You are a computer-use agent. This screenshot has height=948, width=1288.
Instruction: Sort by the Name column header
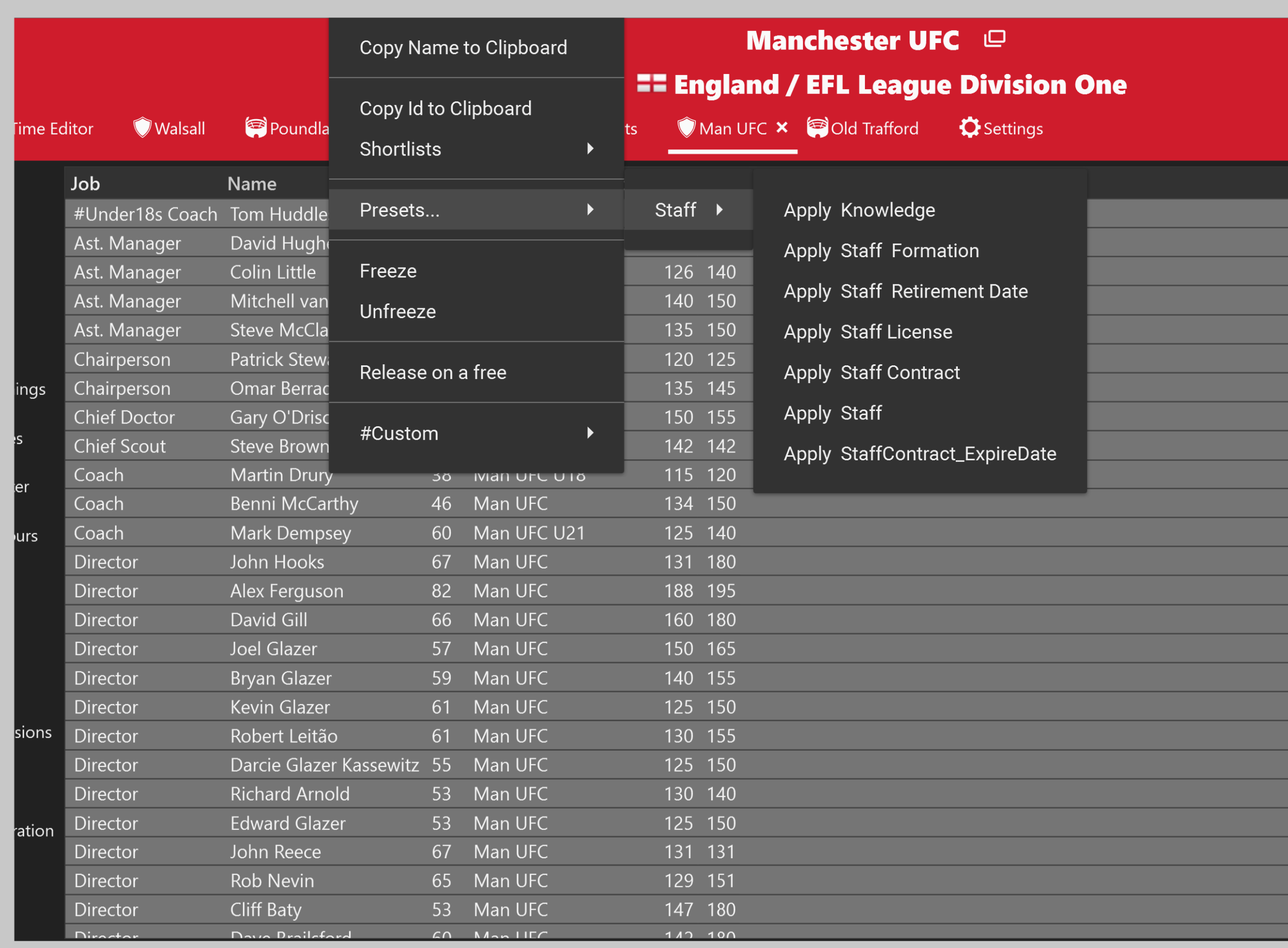click(252, 184)
